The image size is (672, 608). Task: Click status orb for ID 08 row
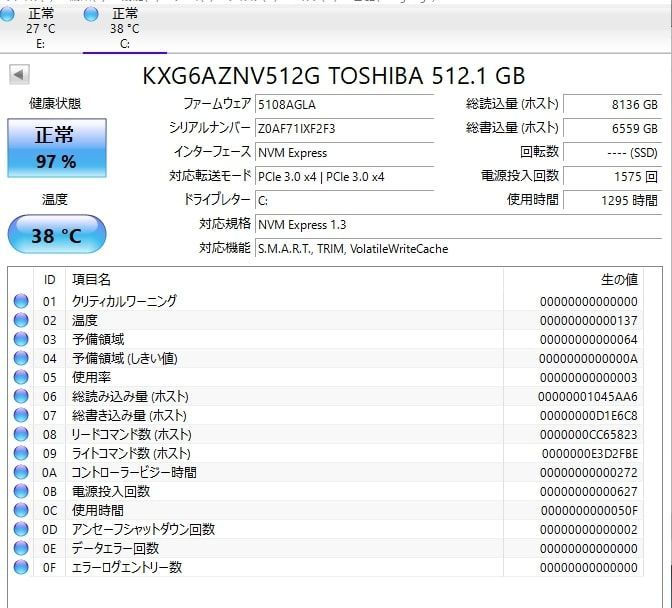pos(21,434)
